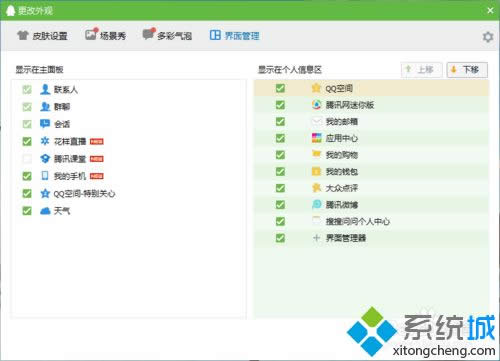This screenshot has width=500, height=361.
Task: Close the 更改外观 window
Action: click(490, 11)
